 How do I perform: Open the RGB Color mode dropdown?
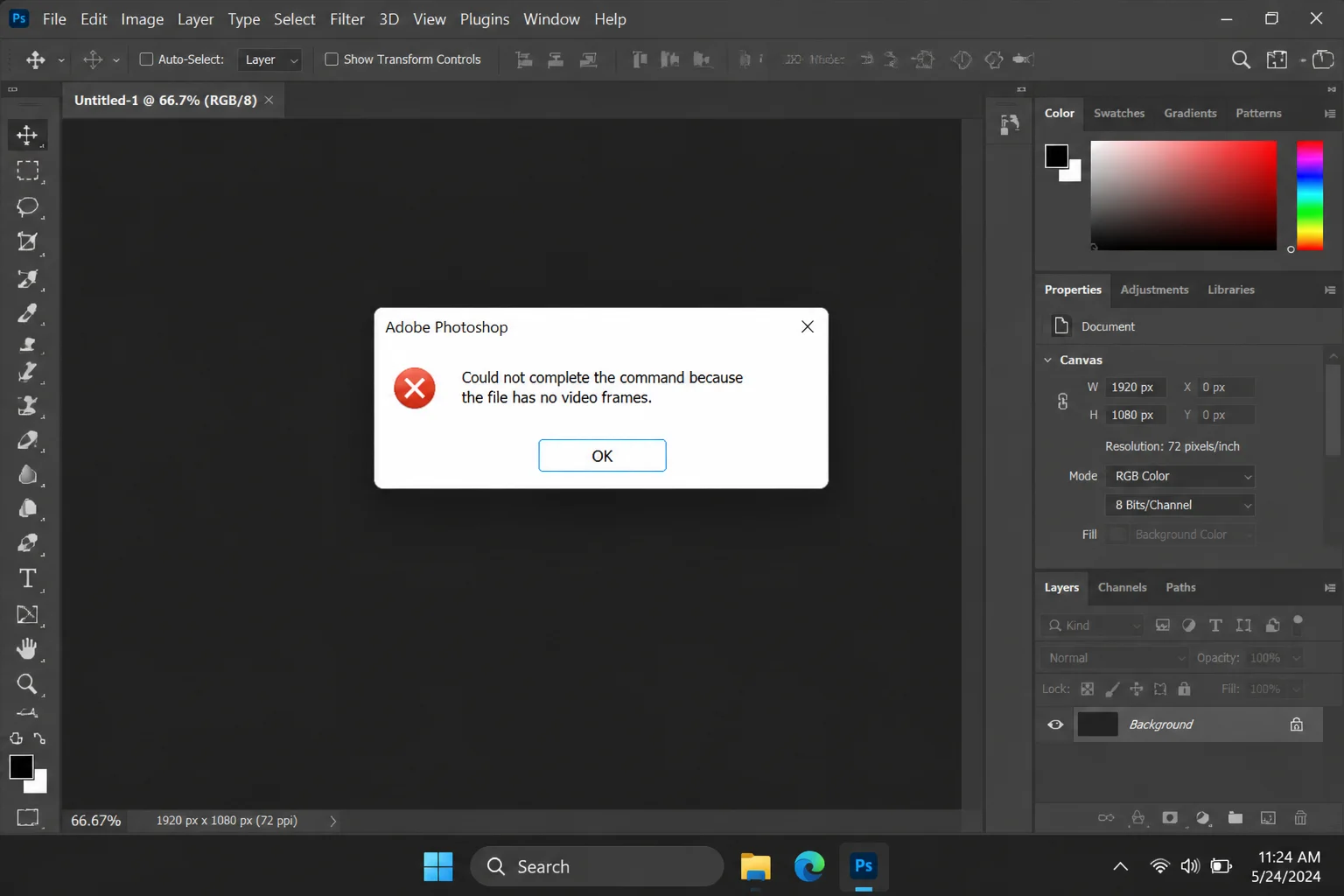click(1181, 476)
